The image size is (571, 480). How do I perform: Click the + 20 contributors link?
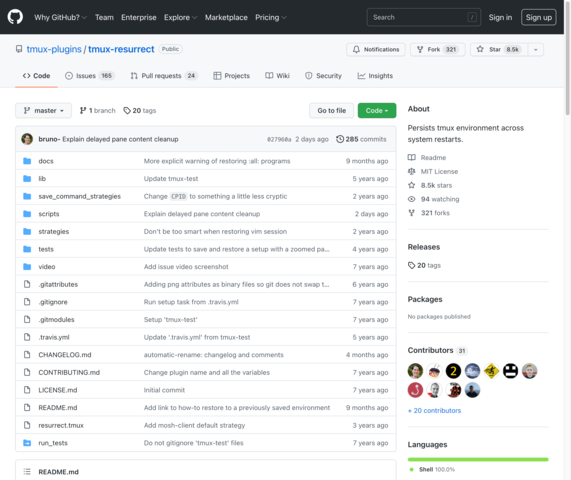tap(434, 410)
